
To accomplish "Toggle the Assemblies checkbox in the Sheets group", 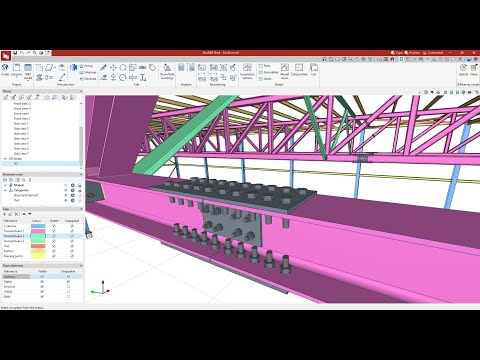I will click(261, 72).
